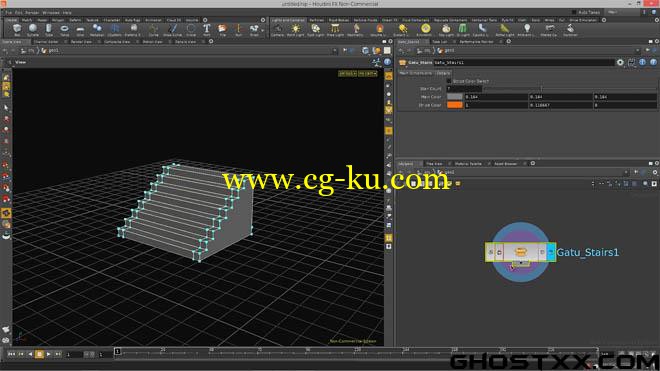Viewport: 660px width, 371px height.
Task: Open the orange stripe color swatch
Action: [x=454, y=105]
